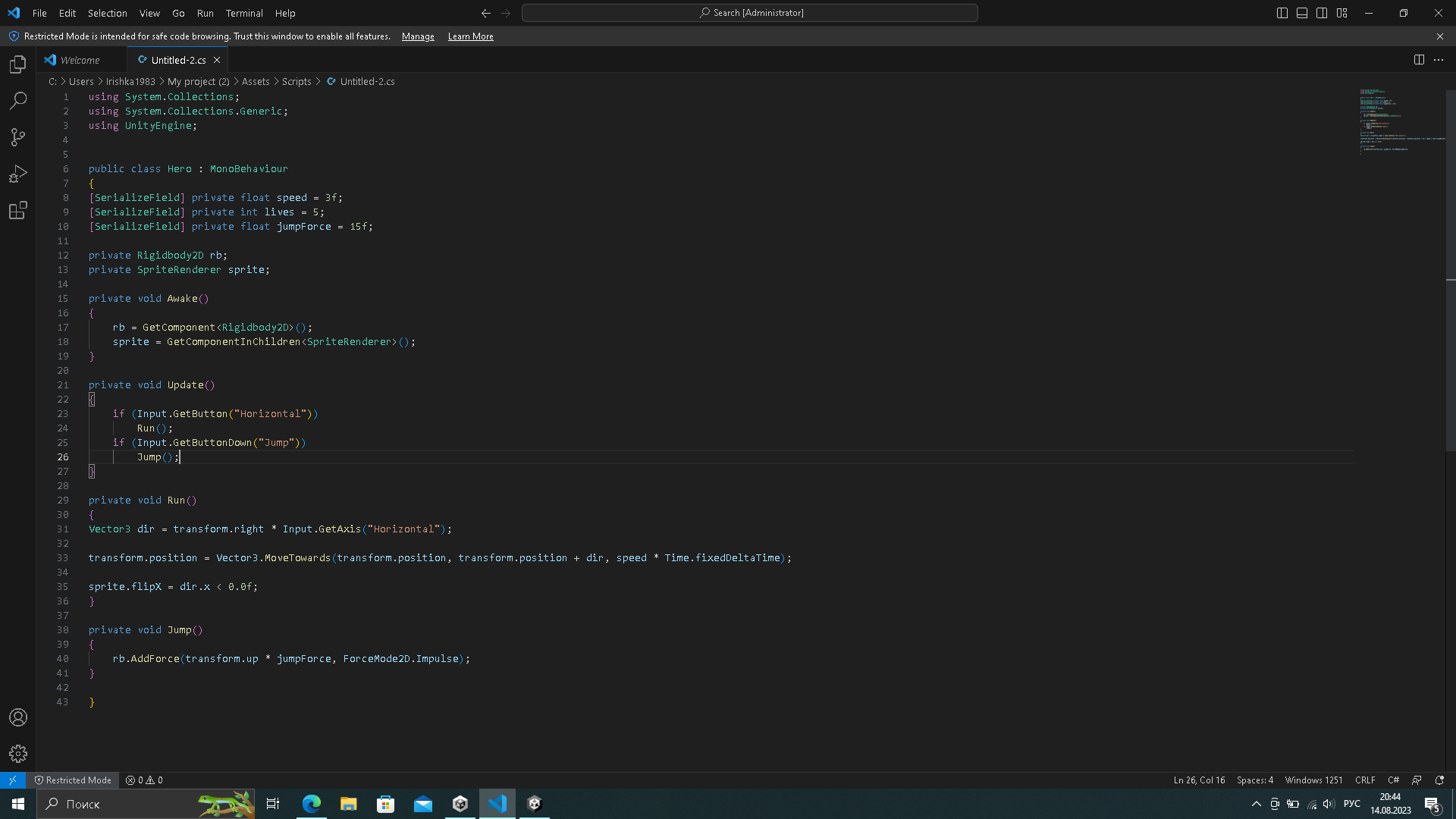Screen dimensions: 1456x819
Task: Click the Account icon at bottom sidebar
Action: tap(18, 718)
